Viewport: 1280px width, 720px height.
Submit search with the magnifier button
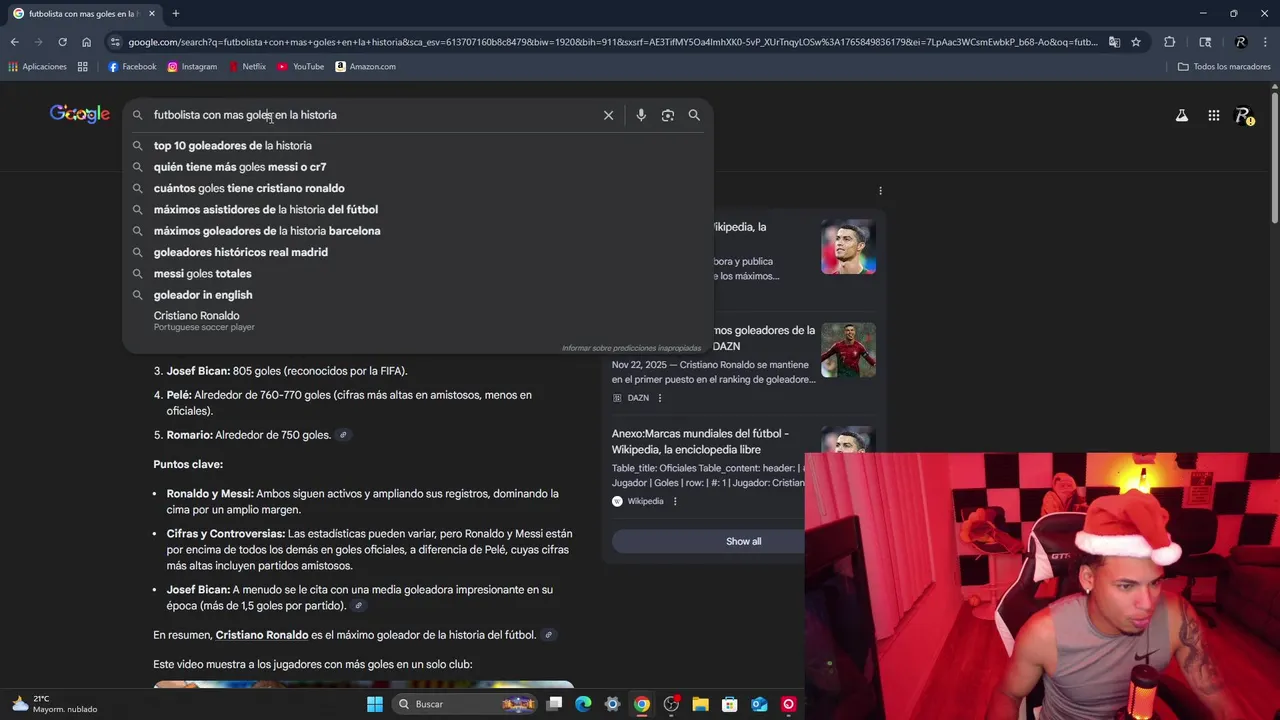click(x=694, y=115)
